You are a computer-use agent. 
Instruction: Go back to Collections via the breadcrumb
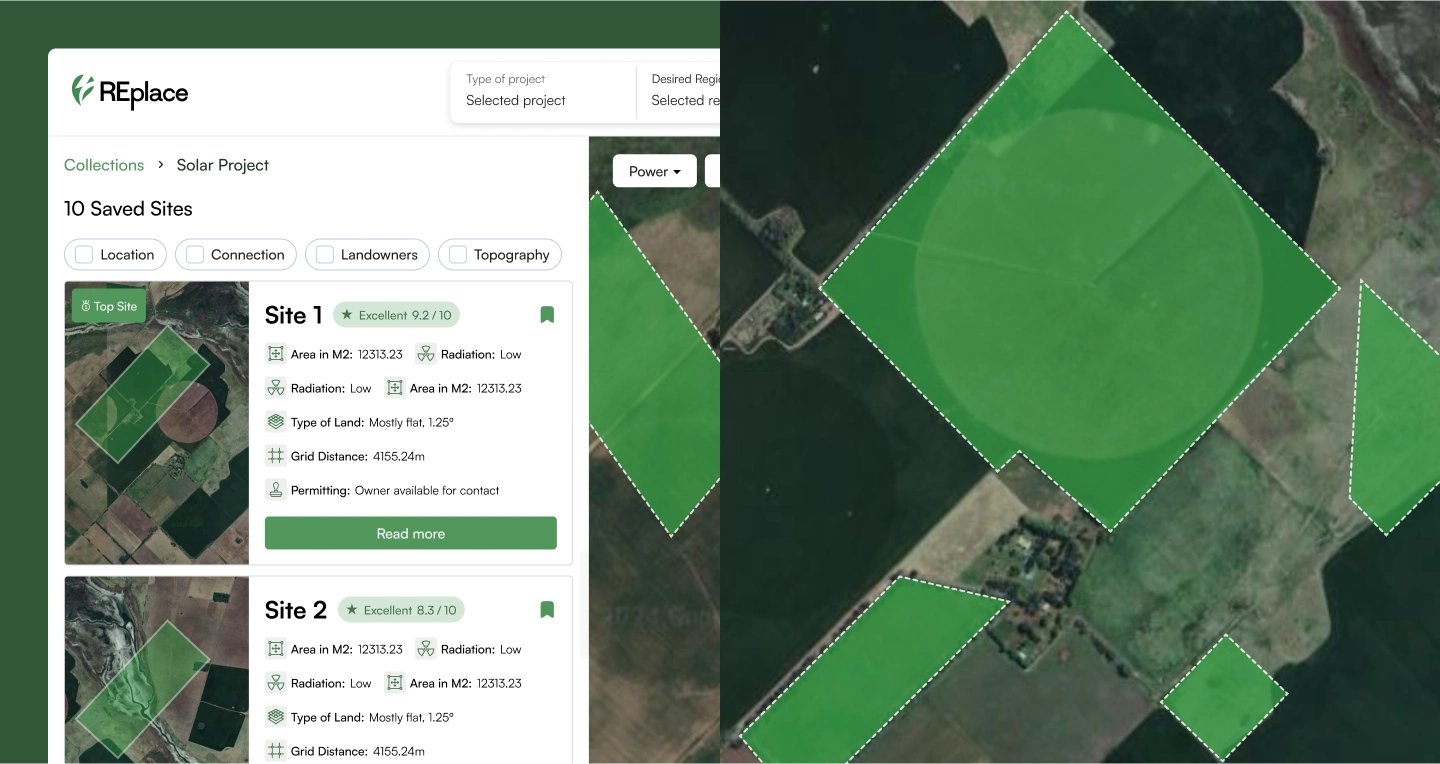click(104, 165)
